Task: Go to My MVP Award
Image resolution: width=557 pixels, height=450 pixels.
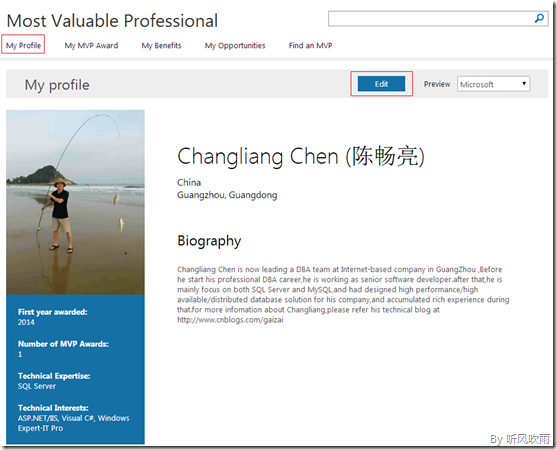Action: [x=91, y=45]
